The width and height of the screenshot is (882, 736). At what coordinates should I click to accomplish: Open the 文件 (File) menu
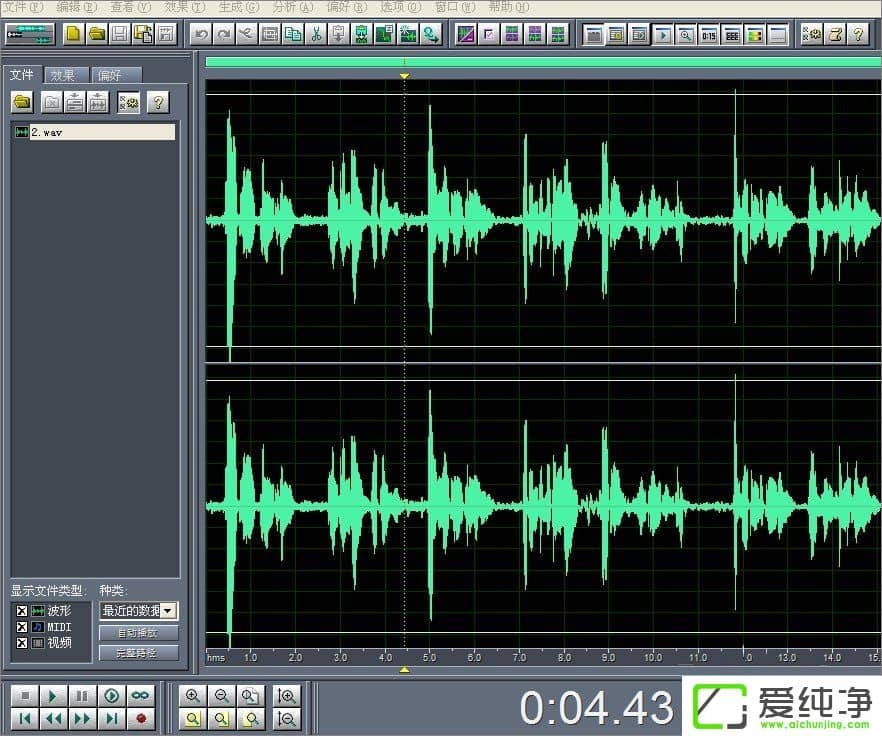[x=23, y=7]
